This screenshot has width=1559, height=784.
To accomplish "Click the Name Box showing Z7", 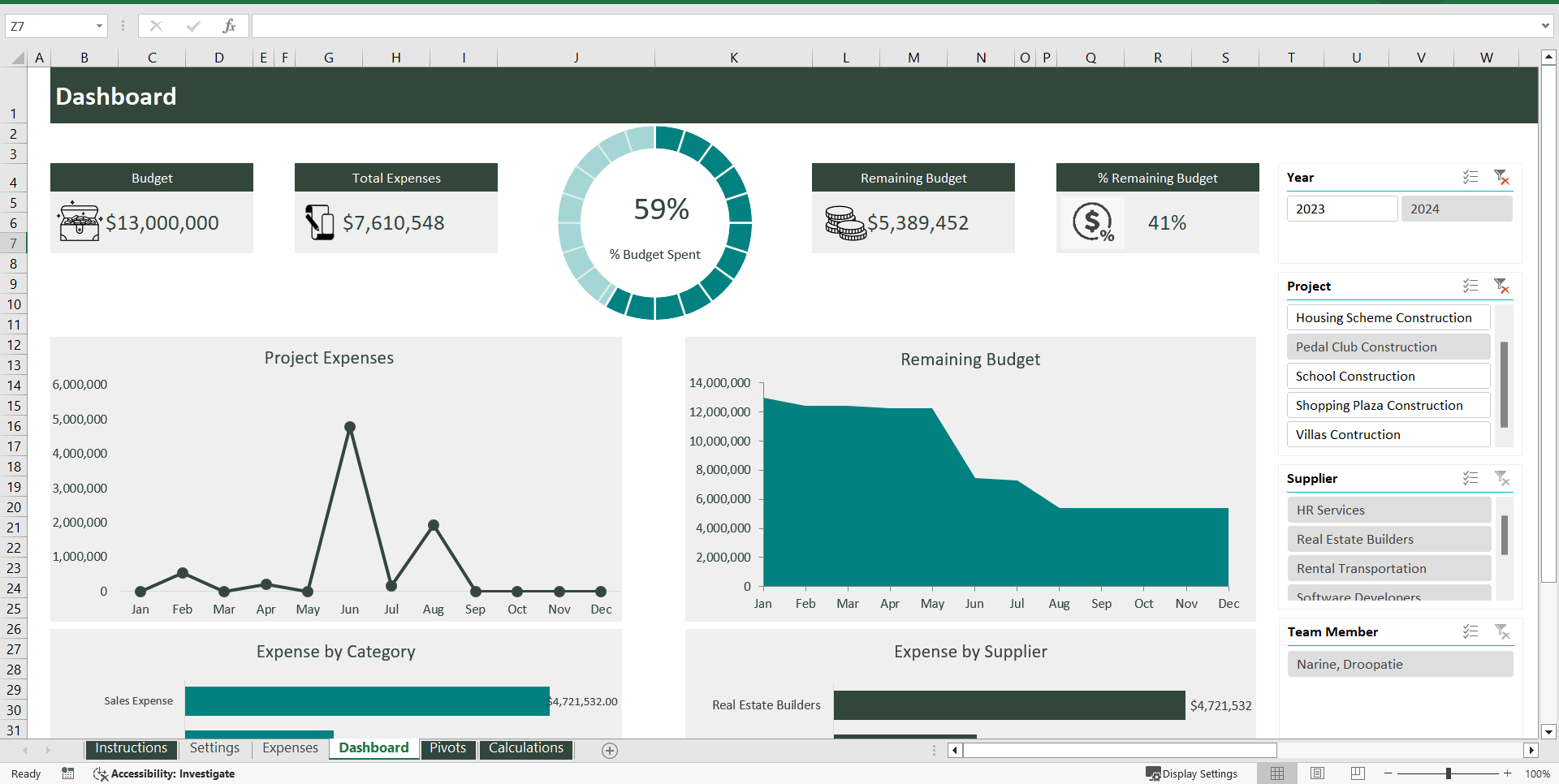I will tap(48, 27).
